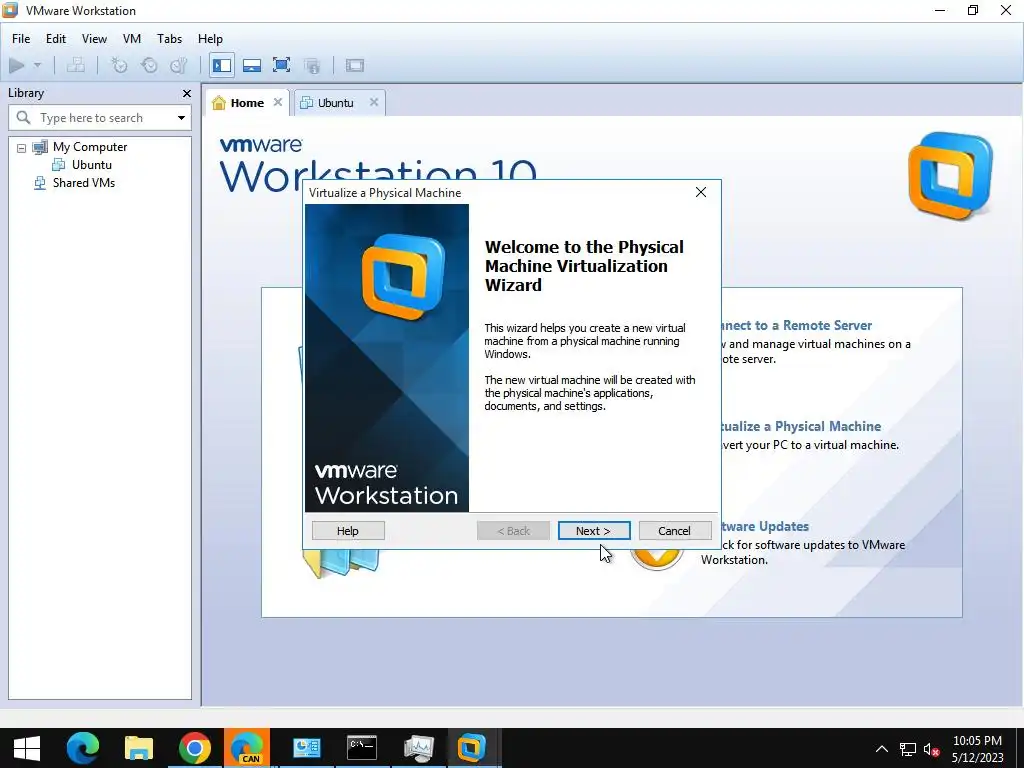1024x768 pixels.
Task: Open the Tabs menu
Action: coord(169,39)
